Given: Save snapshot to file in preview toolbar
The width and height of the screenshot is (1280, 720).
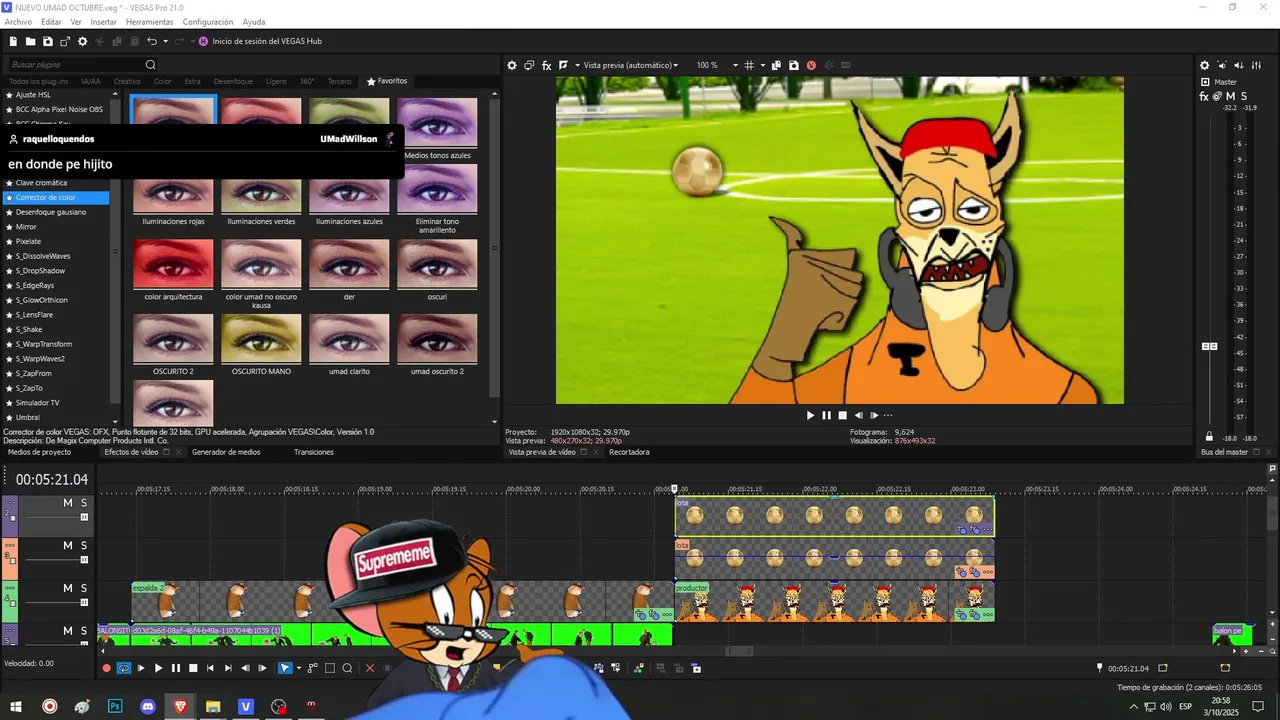Looking at the screenshot, I should pos(794,65).
